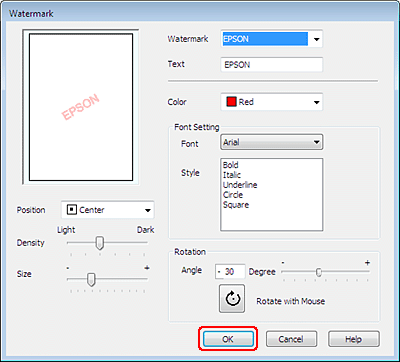This screenshot has height=362, width=400.
Task: Click the Density slider handle
Action: tap(99, 243)
